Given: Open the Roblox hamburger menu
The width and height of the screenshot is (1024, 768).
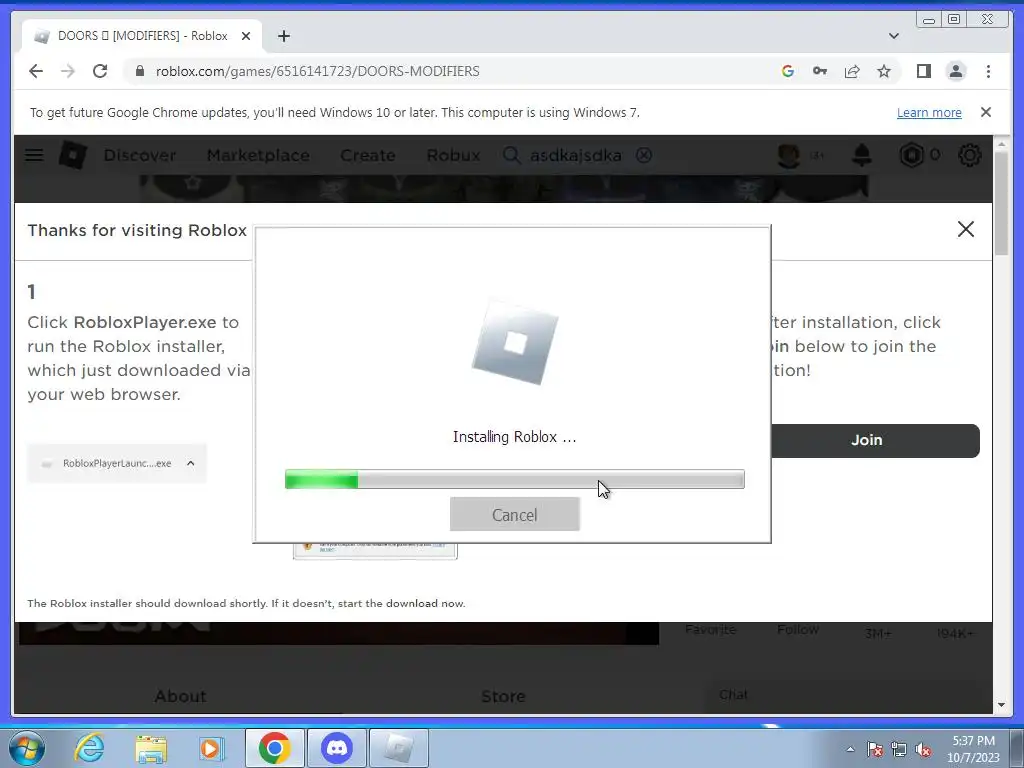Looking at the screenshot, I should (x=34, y=155).
